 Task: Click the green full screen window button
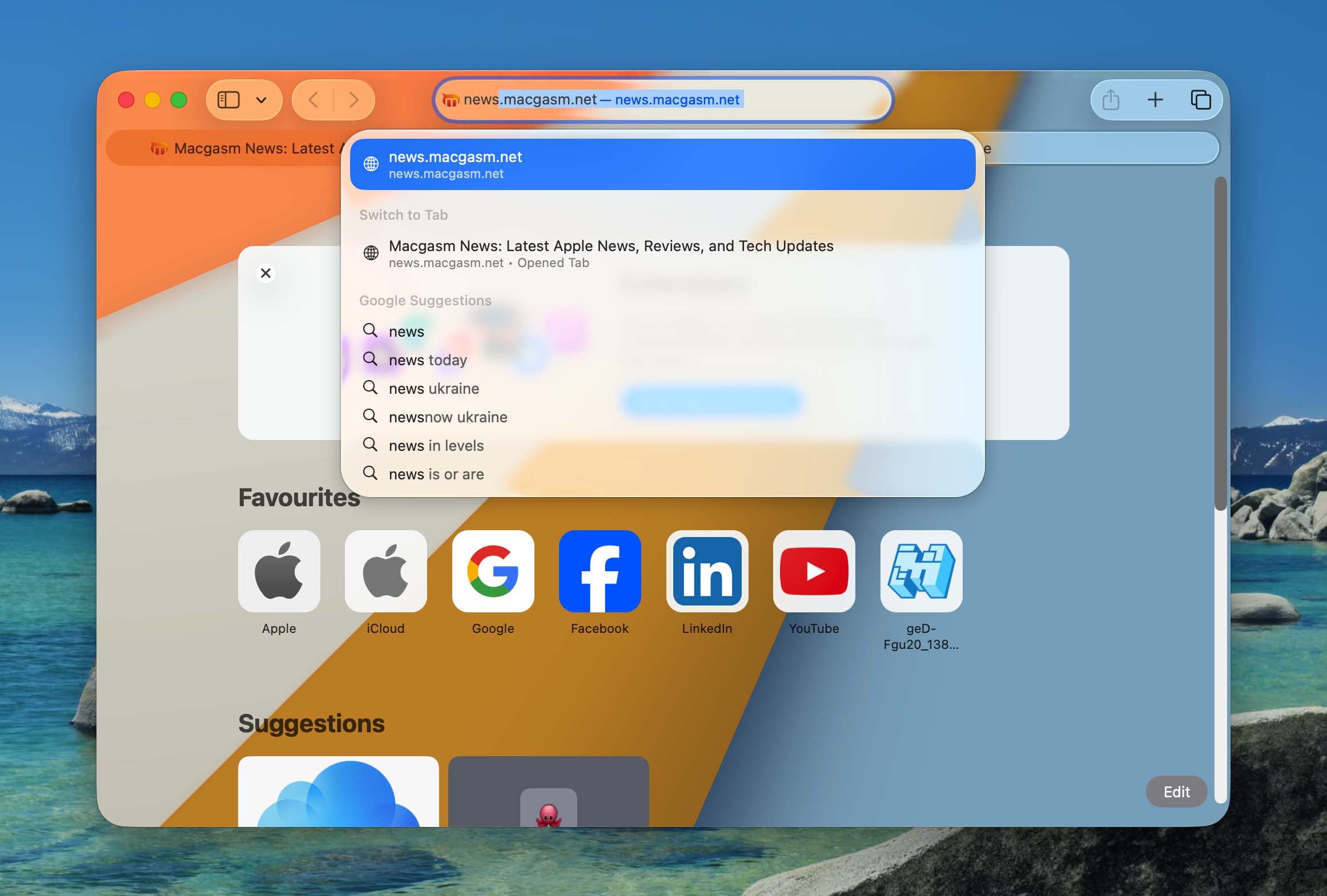click(x=179, y=100)
